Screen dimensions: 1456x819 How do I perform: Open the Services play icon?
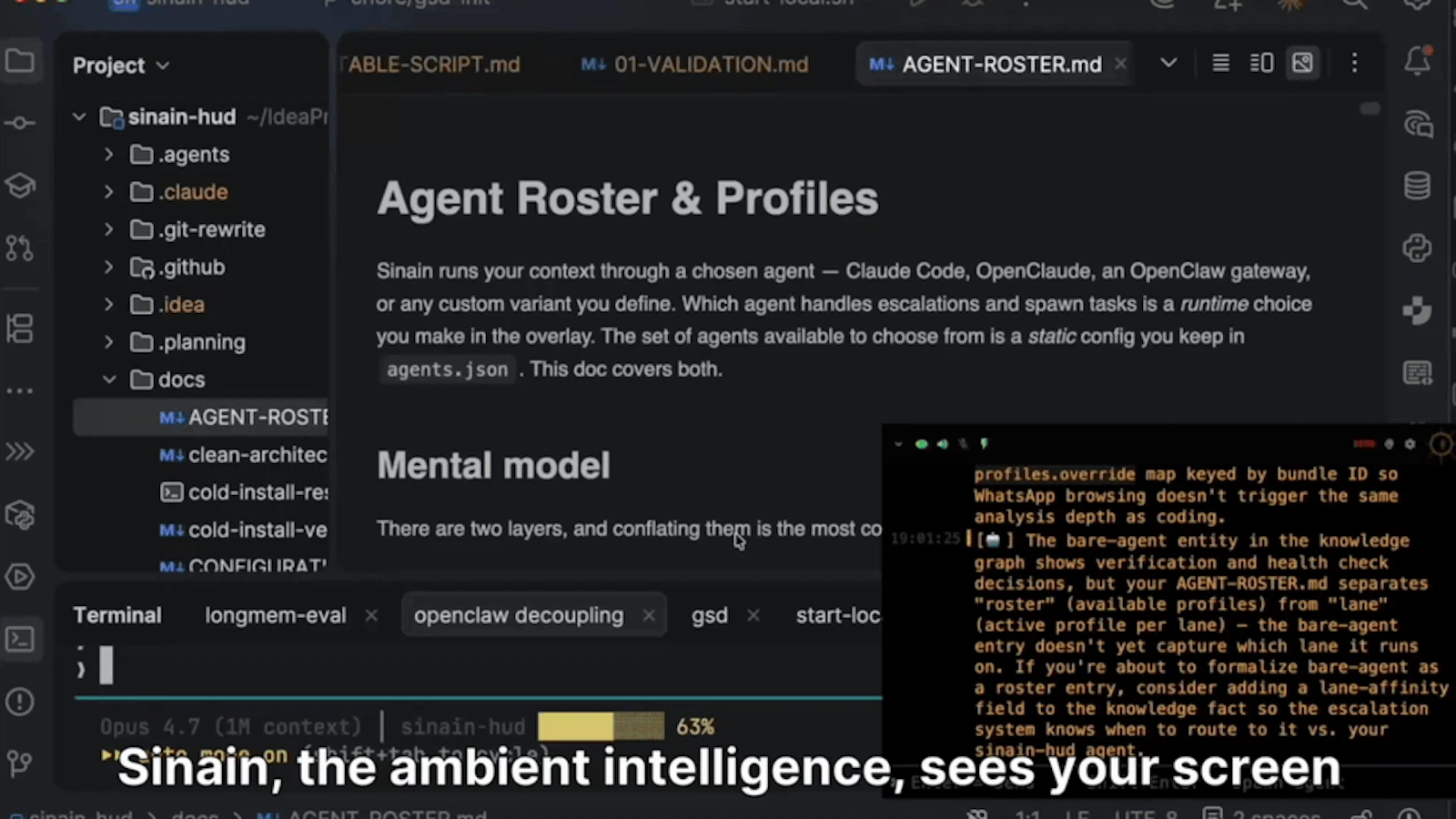20,577
